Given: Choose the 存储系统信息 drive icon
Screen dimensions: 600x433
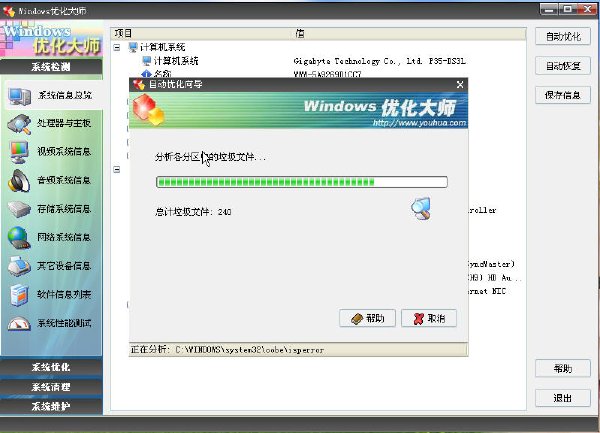Looking at the screenshot, I should click(19, 209).
